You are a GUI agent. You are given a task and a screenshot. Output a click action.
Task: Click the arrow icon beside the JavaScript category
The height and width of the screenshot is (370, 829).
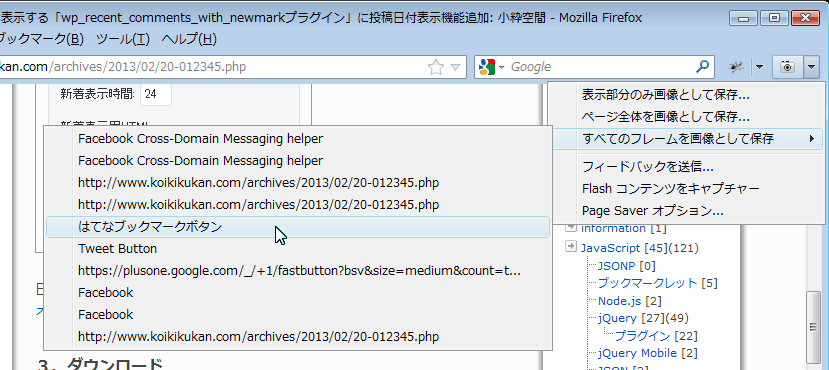click(570, 246)
